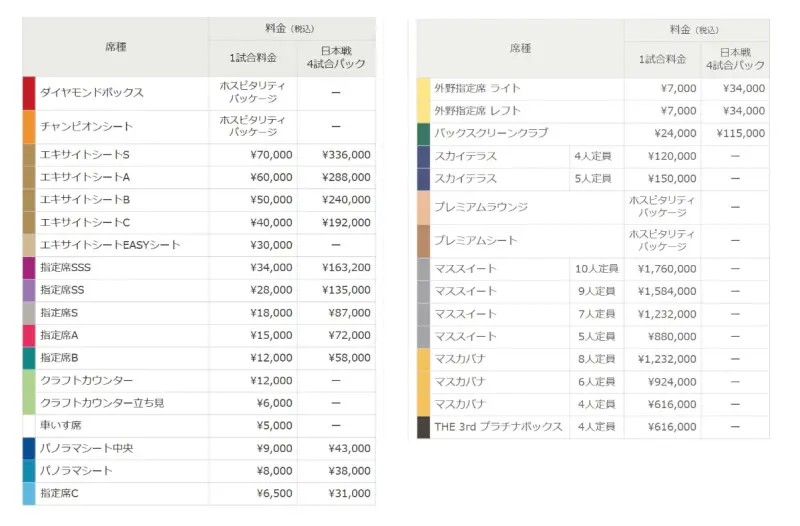Image resolution: width=800 pixels, height=526 pixels.
Task: Click the プレミアムラウンジ seat name
Action: point(481,207)
